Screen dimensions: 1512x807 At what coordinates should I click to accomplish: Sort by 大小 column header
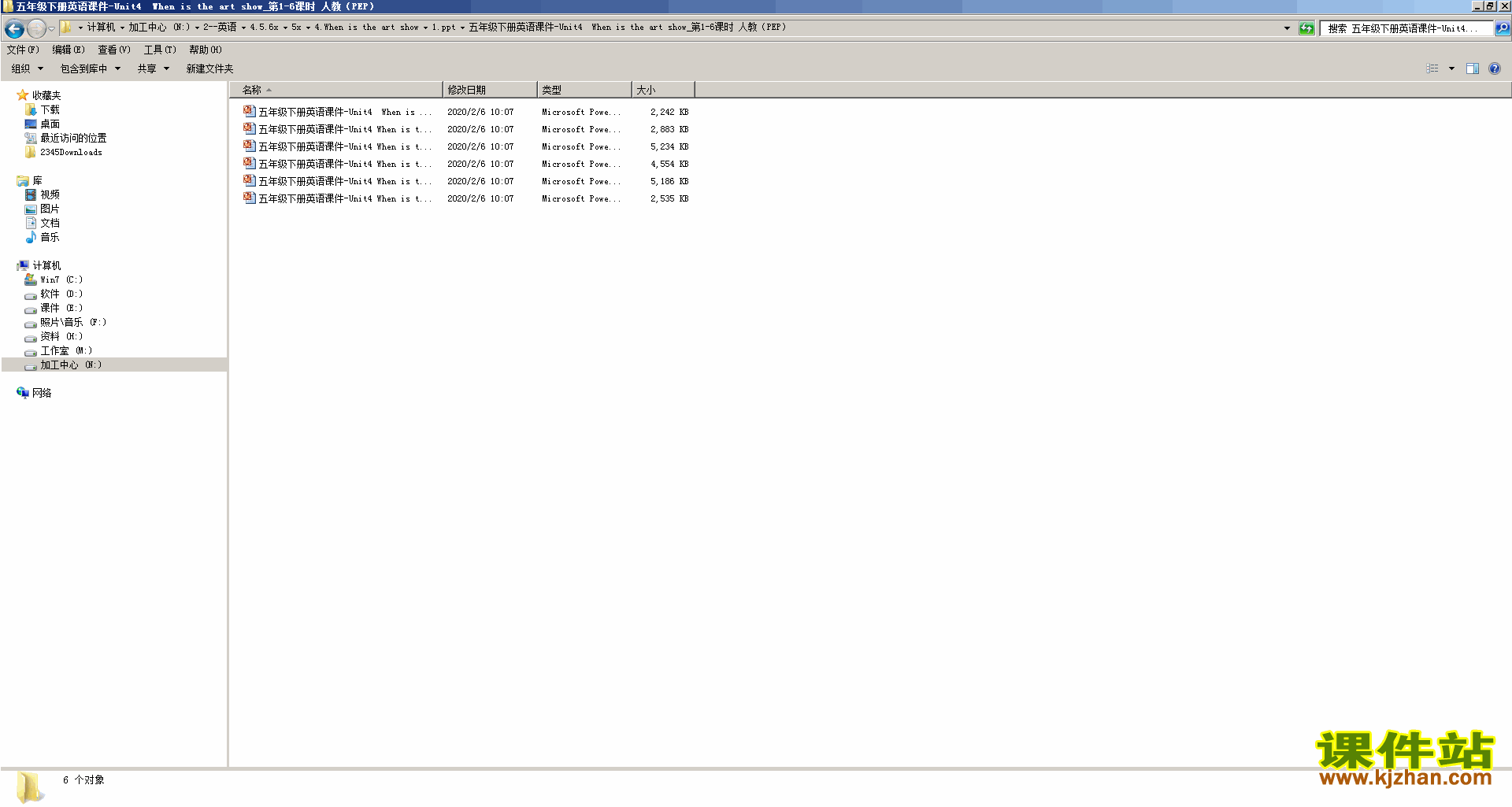click(663, 90)
